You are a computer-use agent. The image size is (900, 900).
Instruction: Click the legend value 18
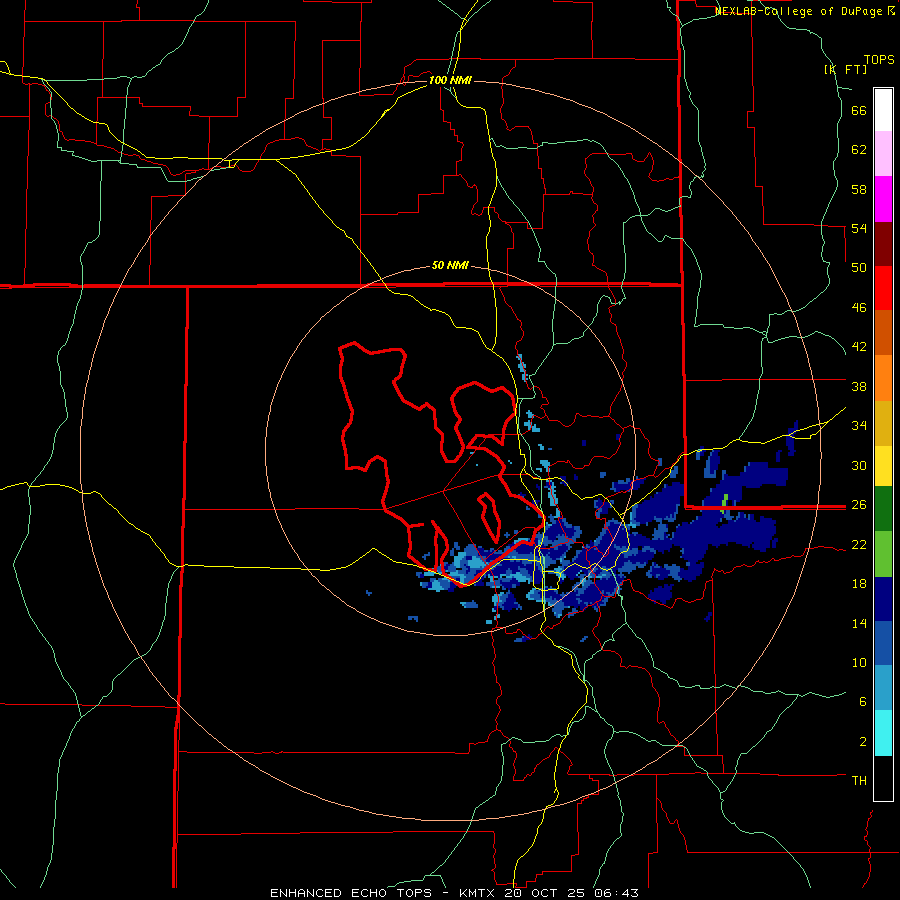tap(859, 584)
